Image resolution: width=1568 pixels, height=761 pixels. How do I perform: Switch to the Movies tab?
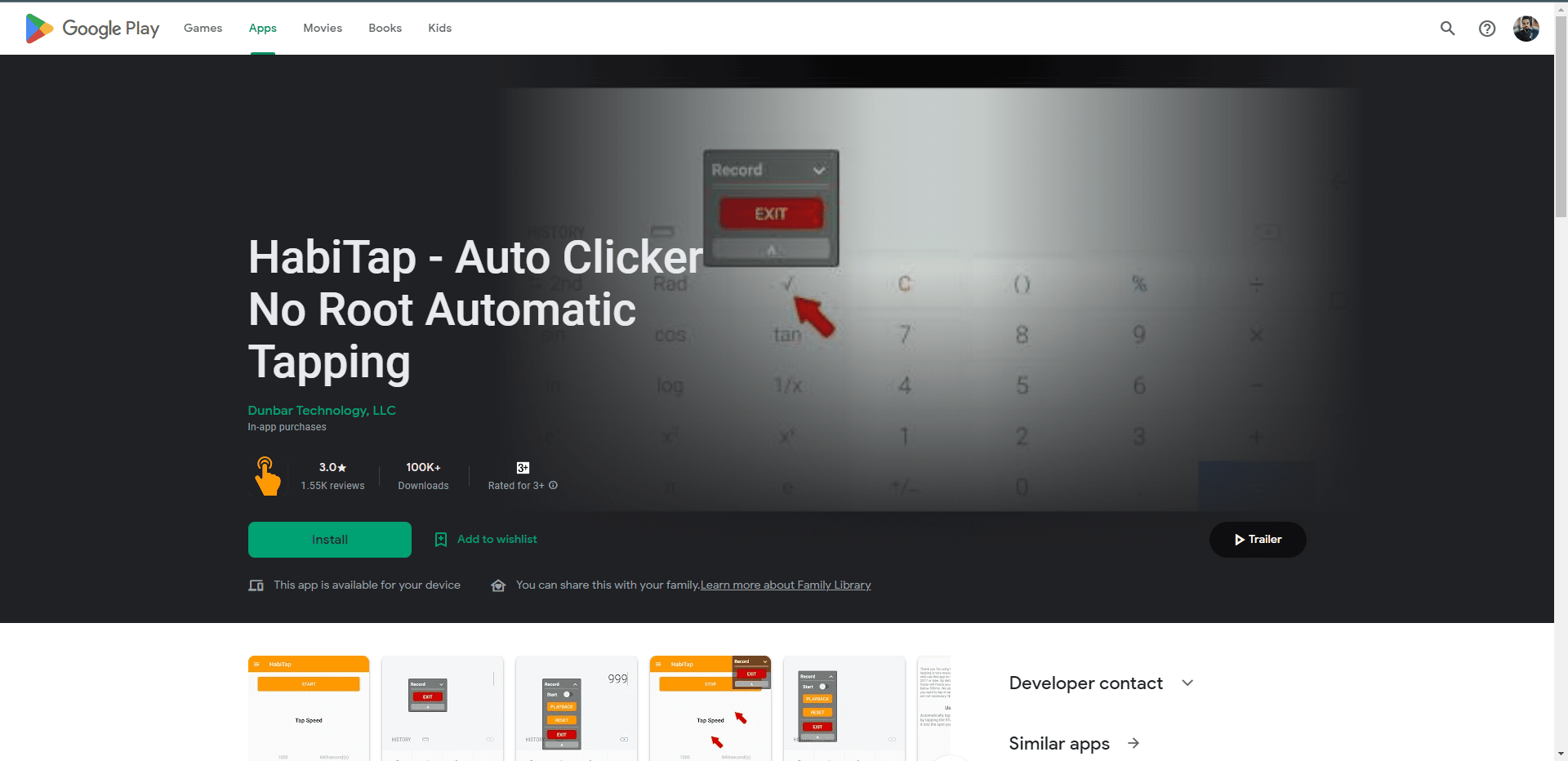[x=323, y=28]
